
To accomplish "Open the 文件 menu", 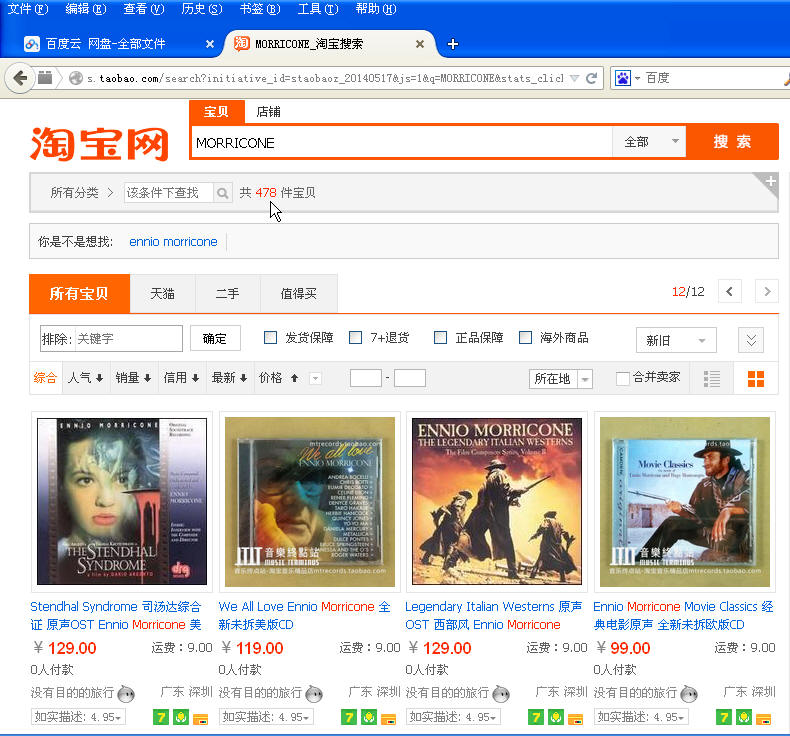I will pos(28,9).
